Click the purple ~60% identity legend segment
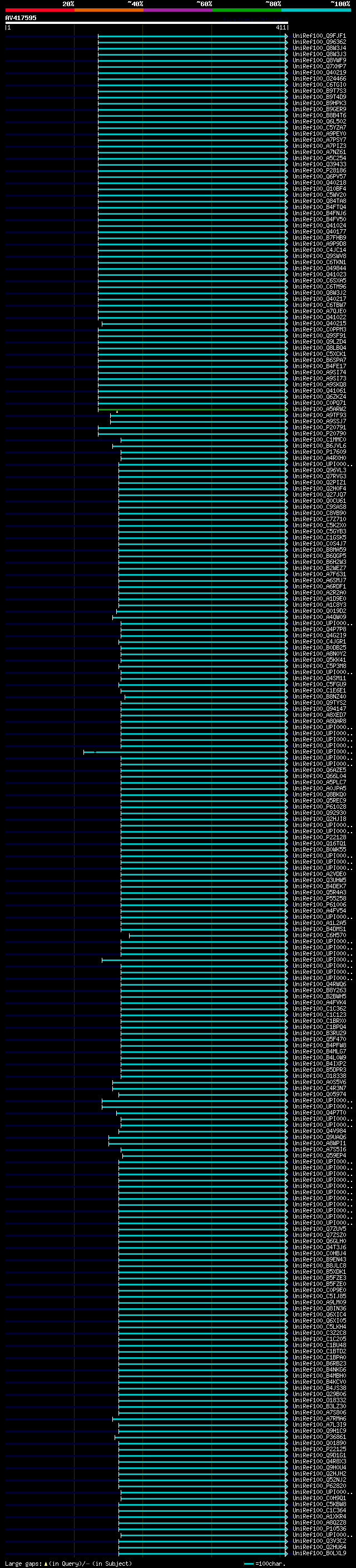This screenshot has width=356, height=1568. [179, 10]
